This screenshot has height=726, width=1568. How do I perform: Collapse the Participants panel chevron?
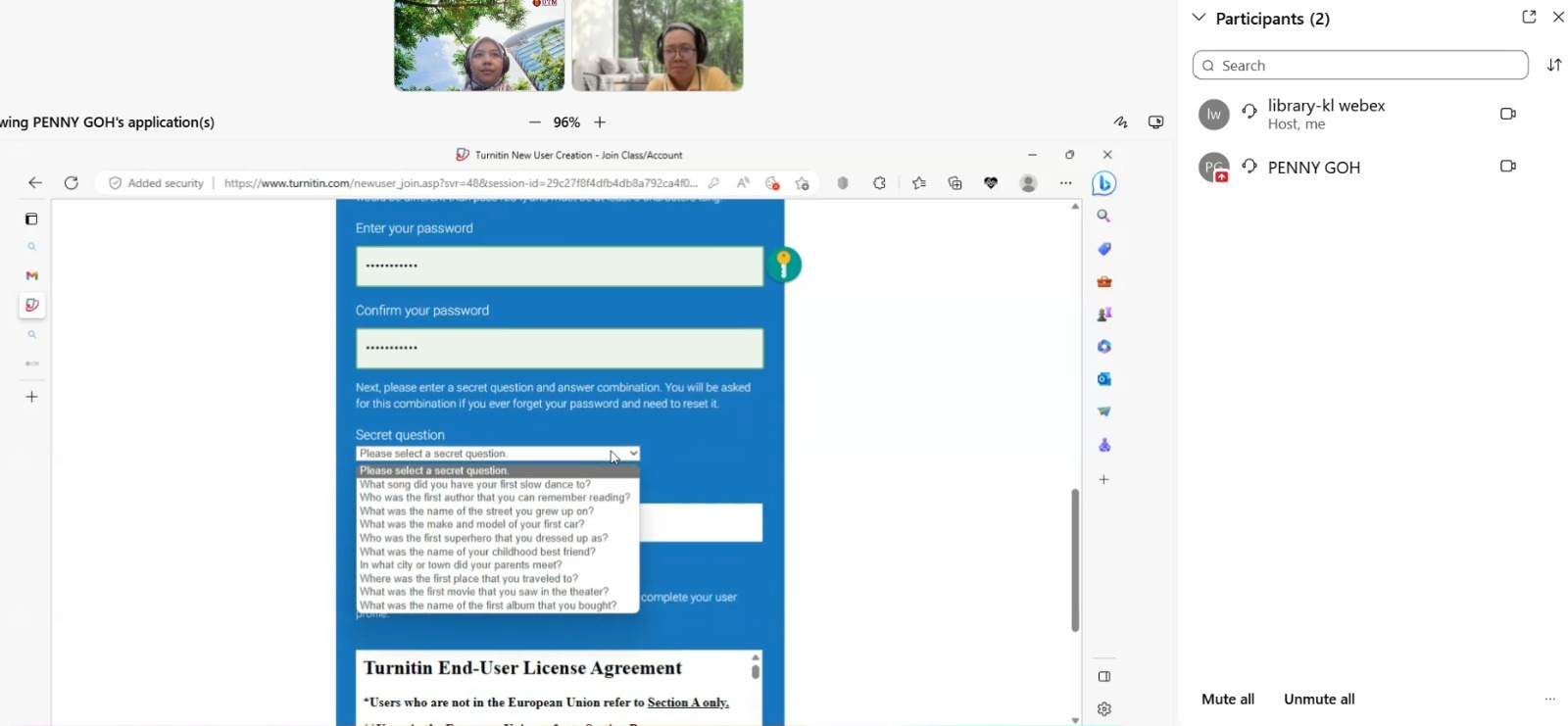[x=1199, y=18]
